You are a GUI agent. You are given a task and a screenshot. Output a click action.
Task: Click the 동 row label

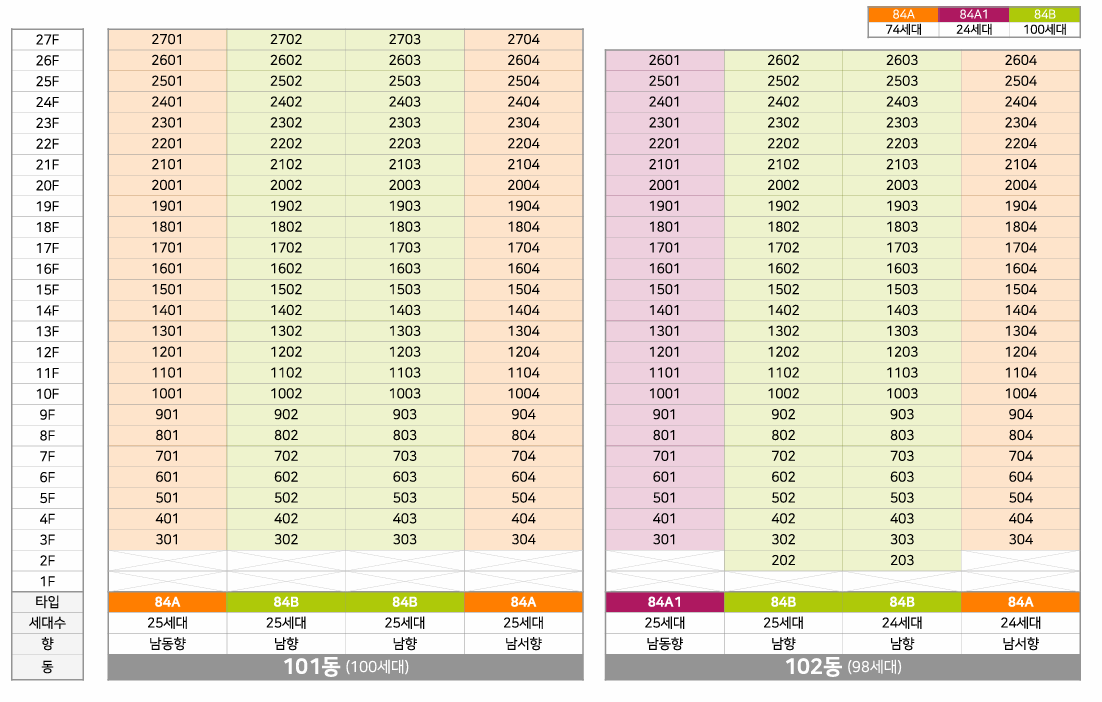coord(48,666)
